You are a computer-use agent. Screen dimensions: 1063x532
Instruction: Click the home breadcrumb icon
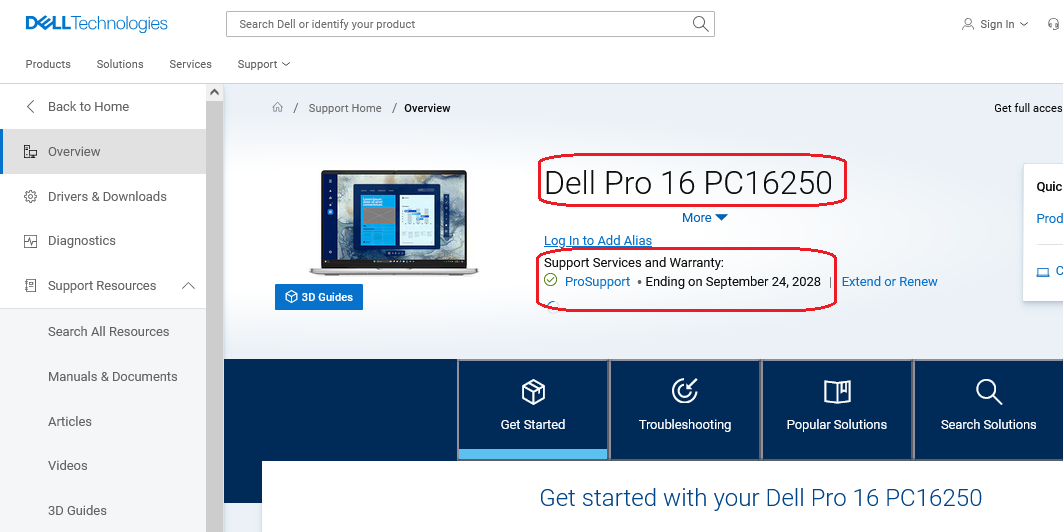coord(277,107)
